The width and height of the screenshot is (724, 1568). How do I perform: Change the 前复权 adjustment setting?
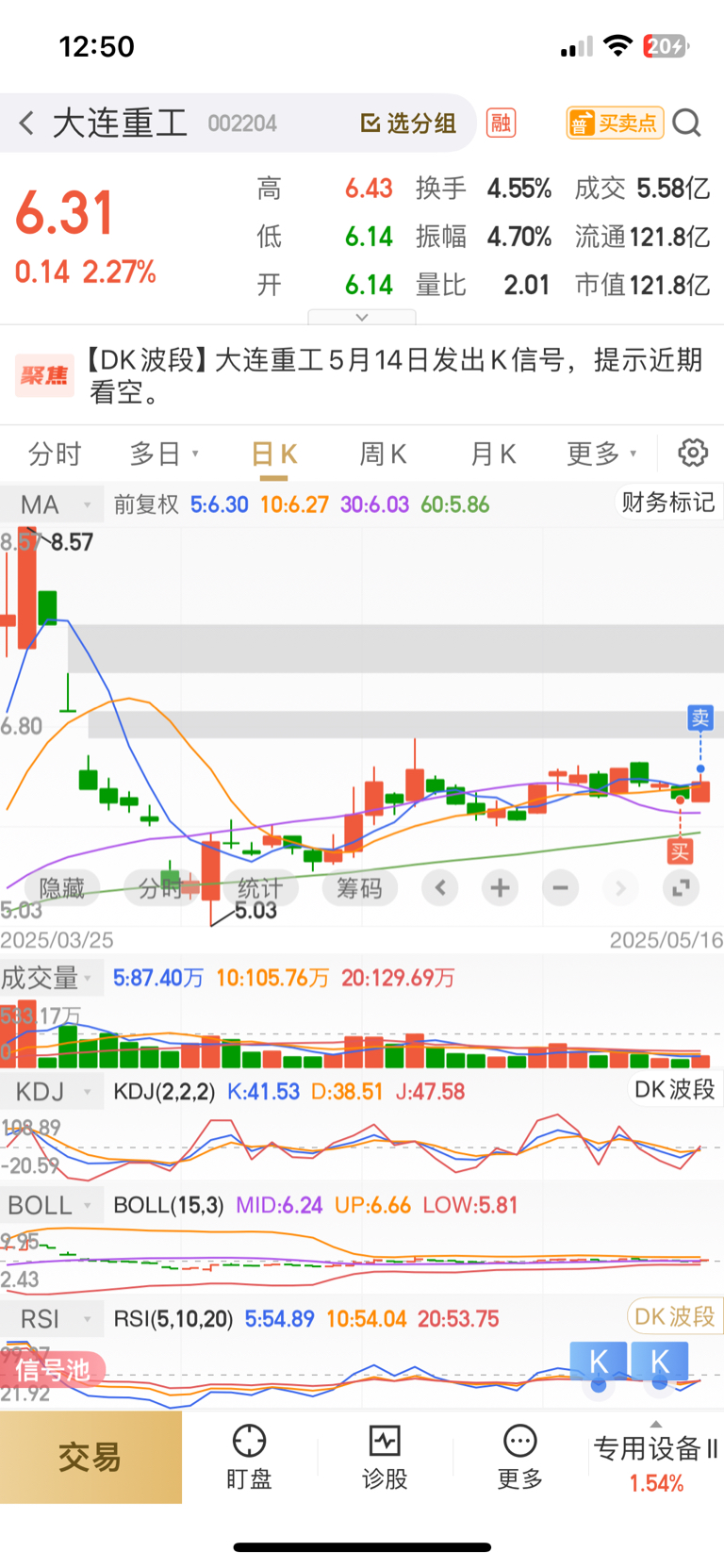tap(146, 505)
